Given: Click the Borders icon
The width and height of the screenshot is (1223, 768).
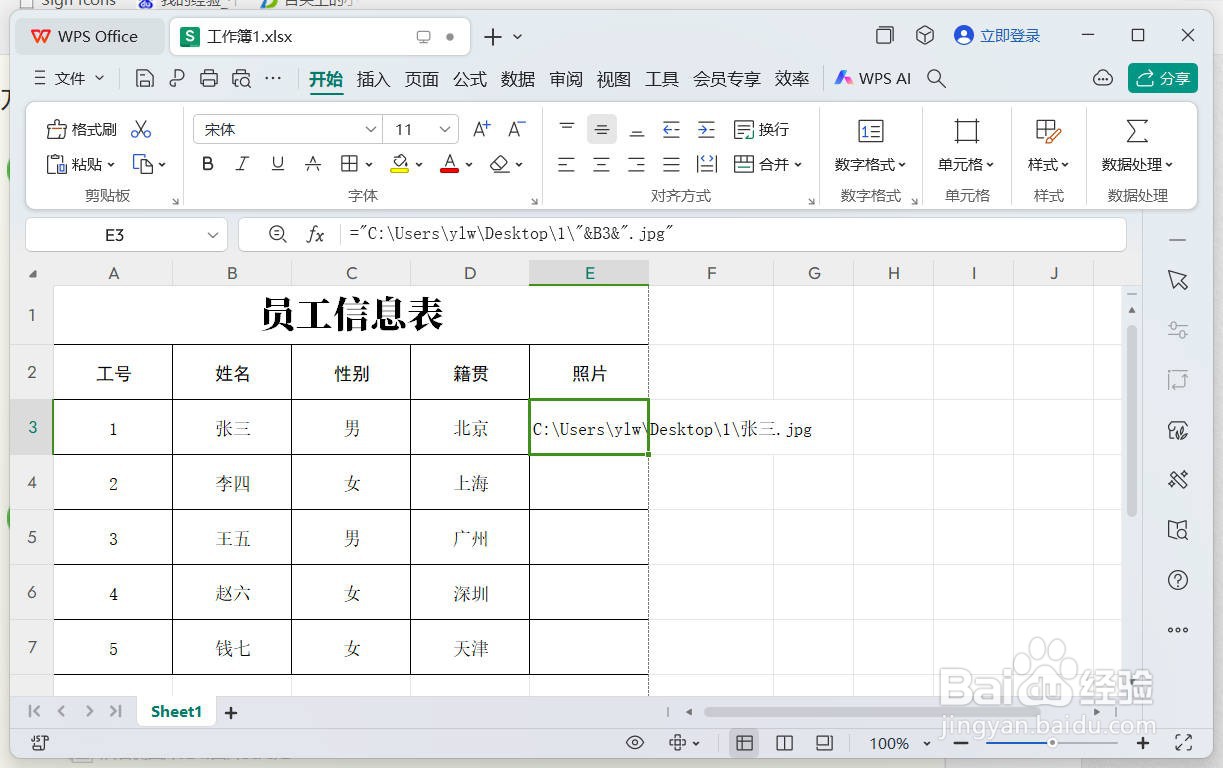Looking at the screenshot, I should coord(349,164).
